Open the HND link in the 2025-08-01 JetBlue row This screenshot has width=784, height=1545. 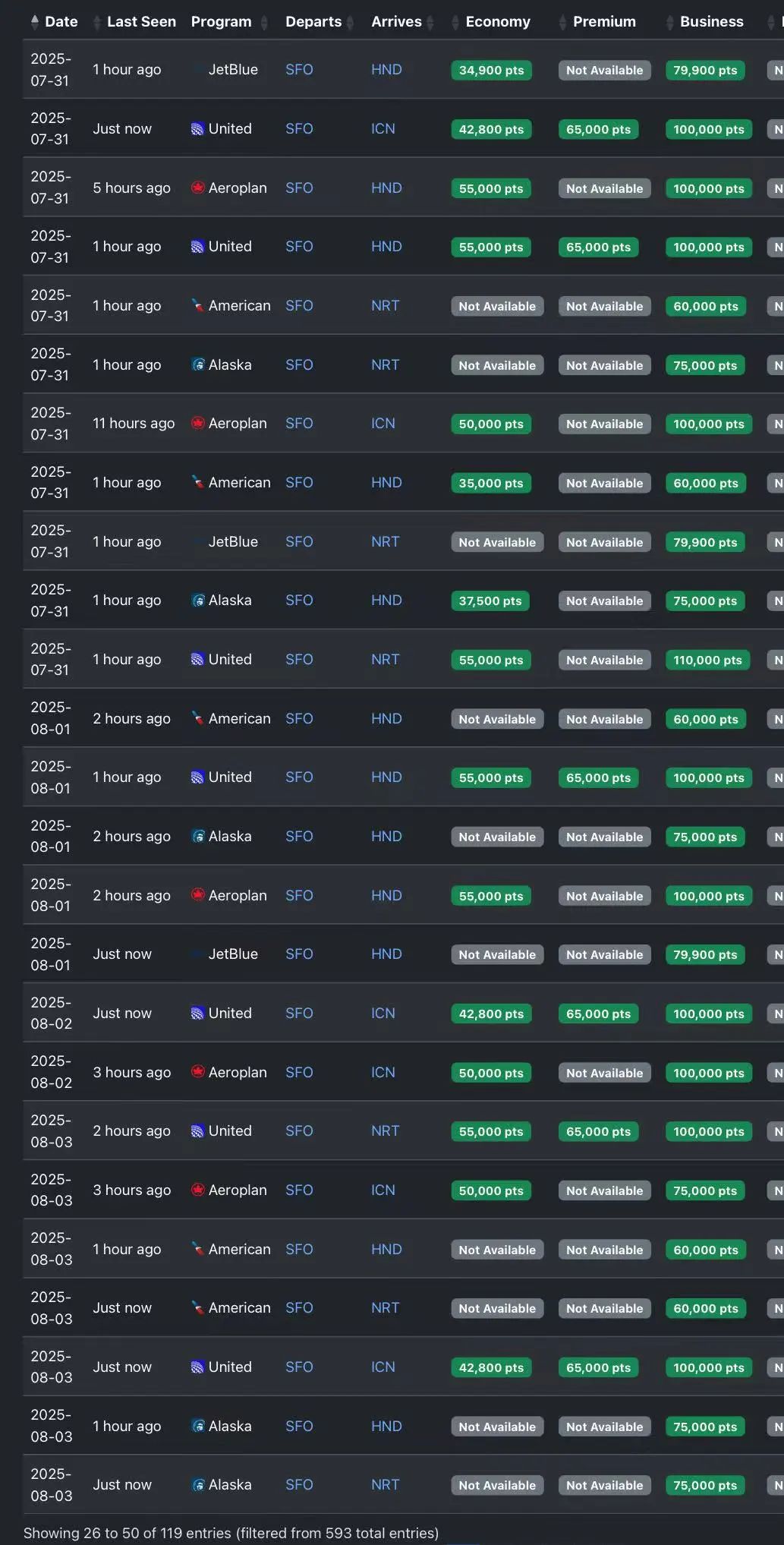point(386,954)
